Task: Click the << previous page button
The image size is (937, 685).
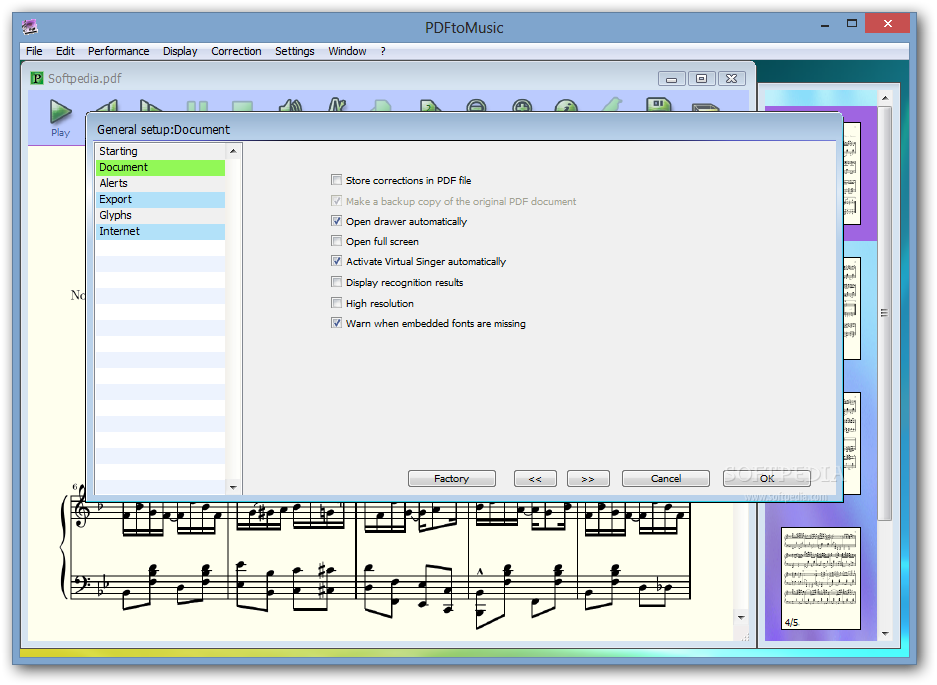Action: (535, 478)
